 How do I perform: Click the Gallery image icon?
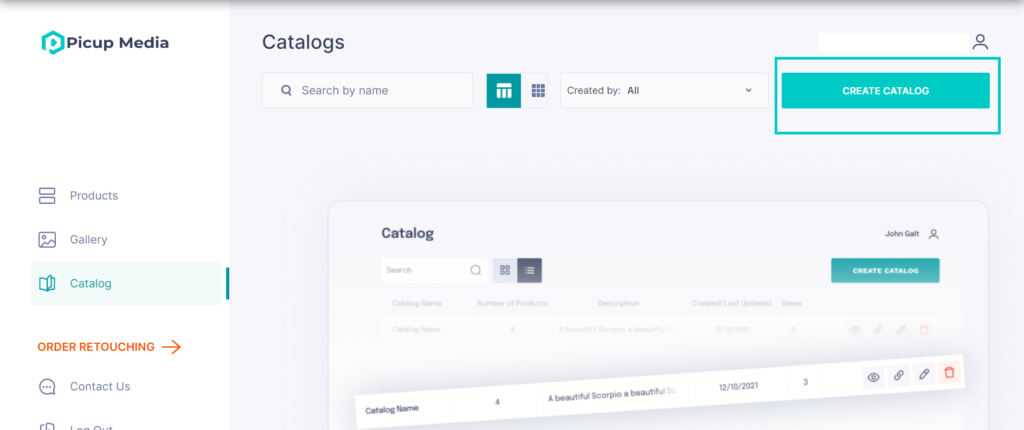point(47,240)
